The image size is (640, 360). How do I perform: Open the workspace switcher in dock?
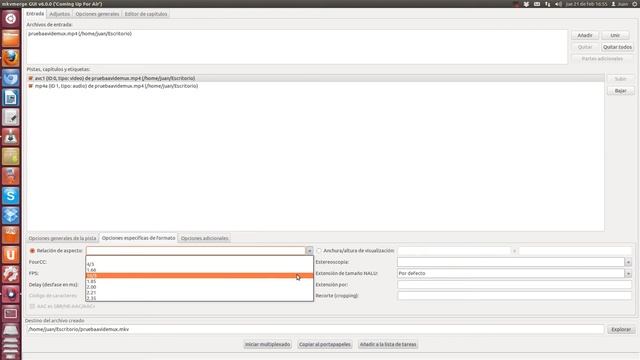coord(11,313)
